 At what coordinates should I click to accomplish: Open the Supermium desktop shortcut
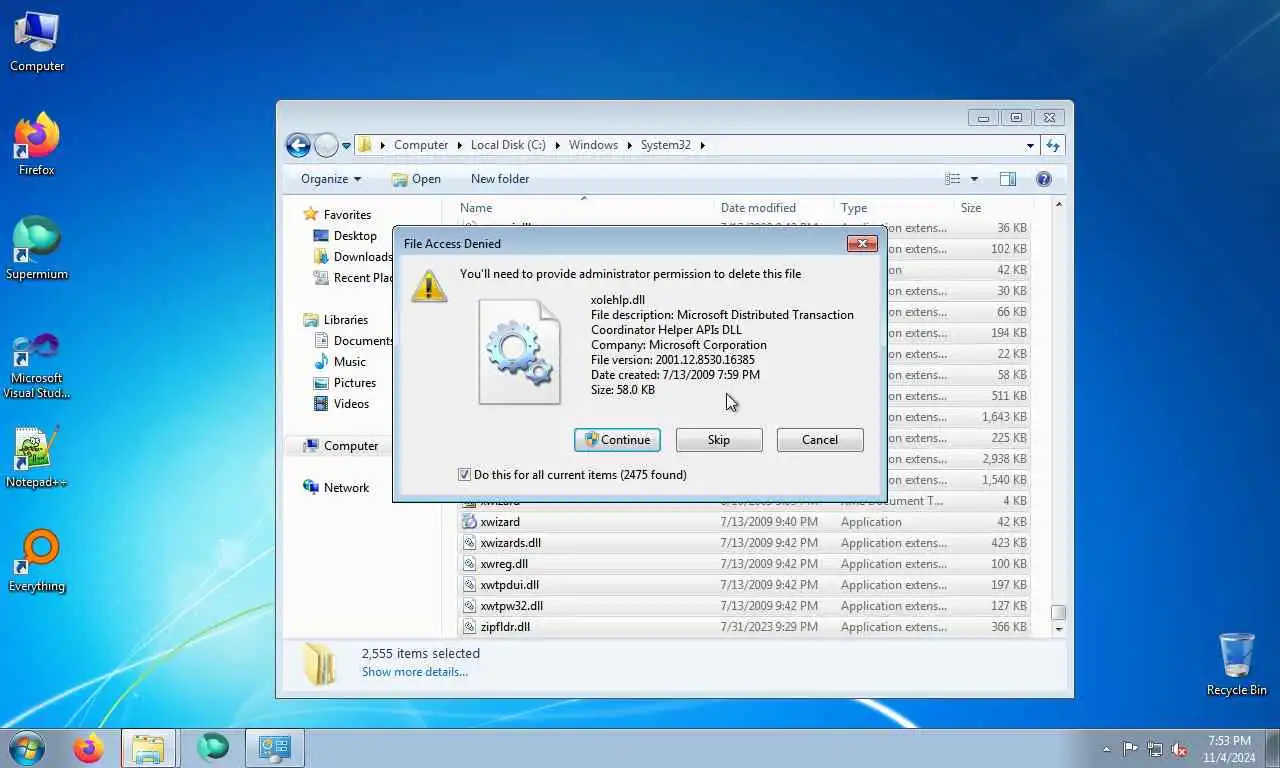(37, 249)
